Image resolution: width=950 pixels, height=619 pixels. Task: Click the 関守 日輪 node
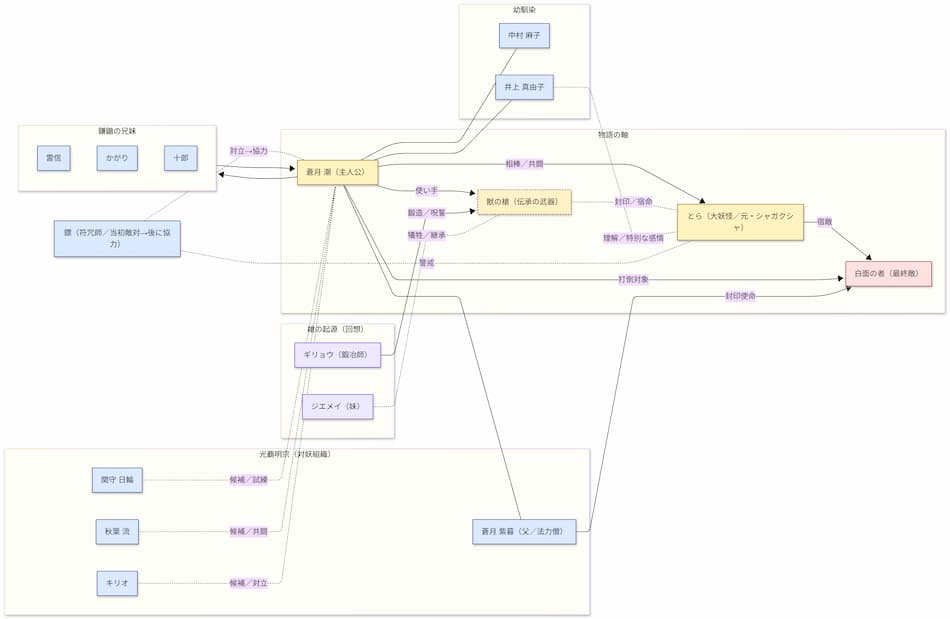(116, 480)
